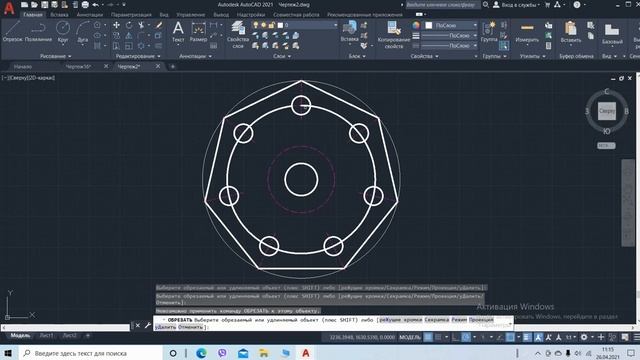
Task: Open the Вид ribbon tab
Action: tap(164, 15)
